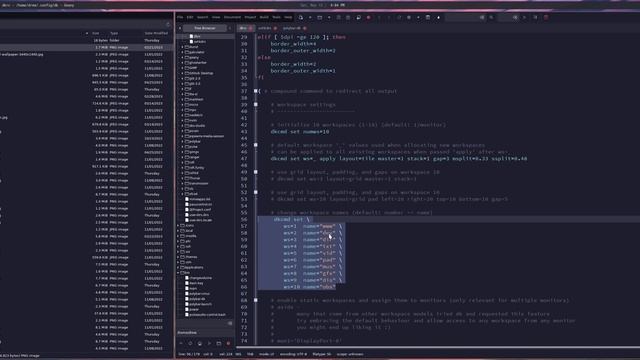Close the polybar.dk editor tab

[x=304, y=28]
